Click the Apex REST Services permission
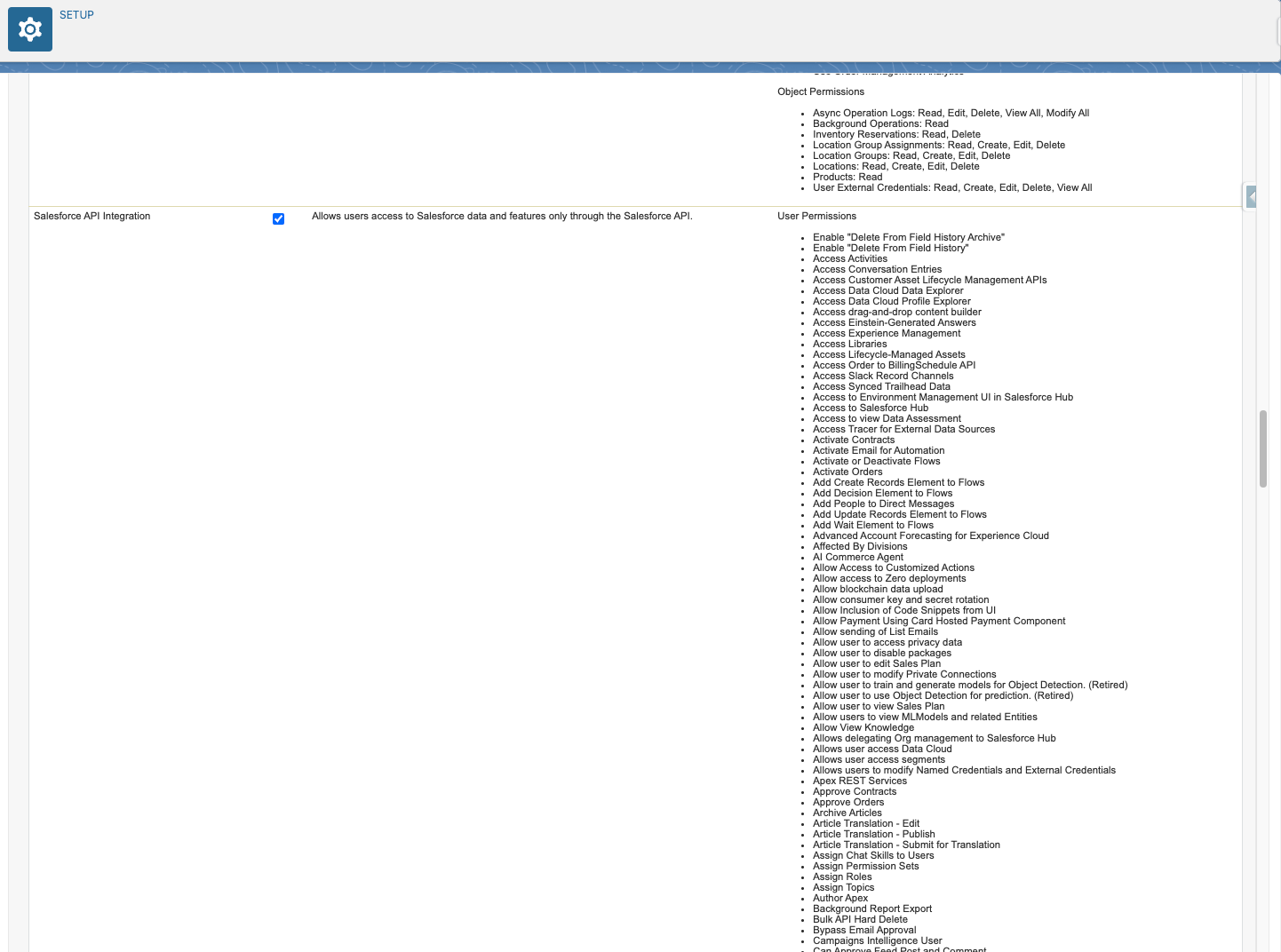 click(x=859, y=781)
